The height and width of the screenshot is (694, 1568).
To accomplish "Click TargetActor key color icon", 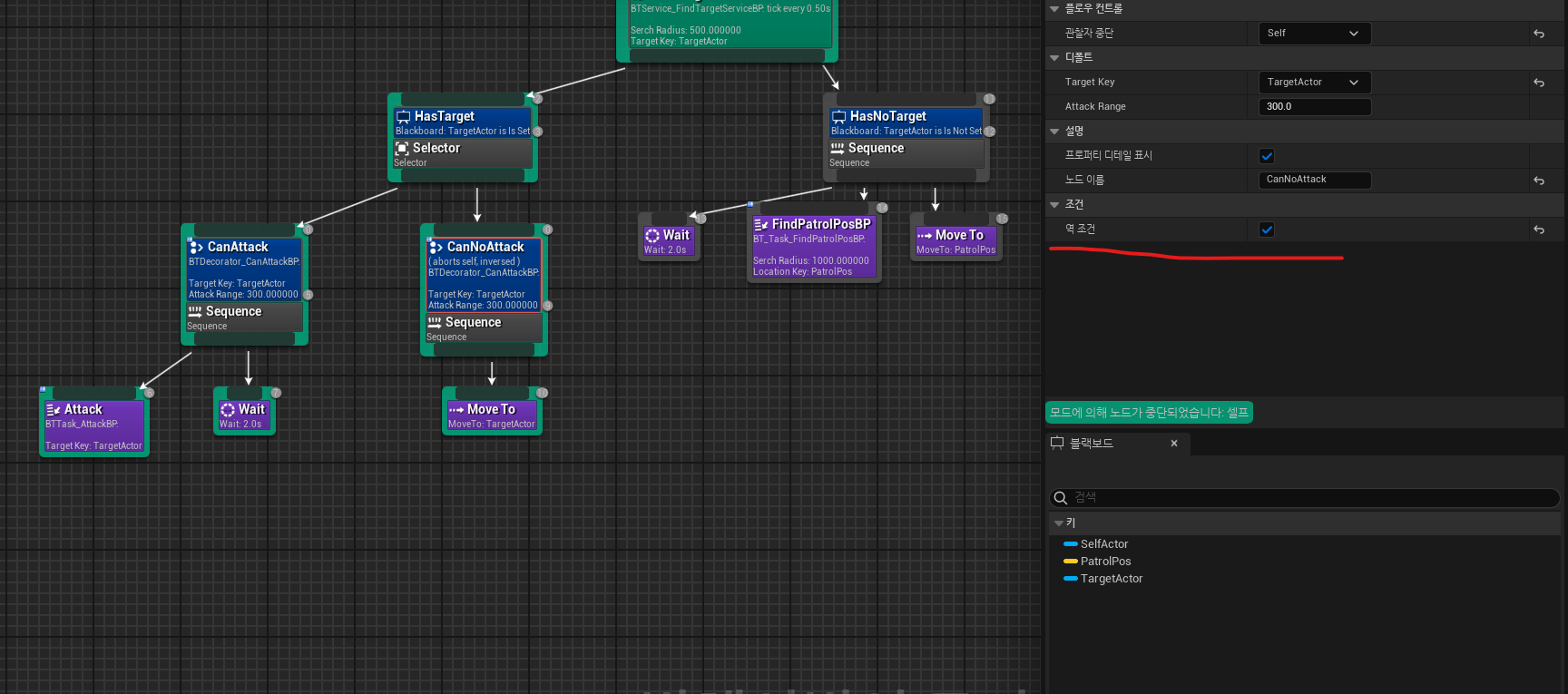I will coord(1070,579).
